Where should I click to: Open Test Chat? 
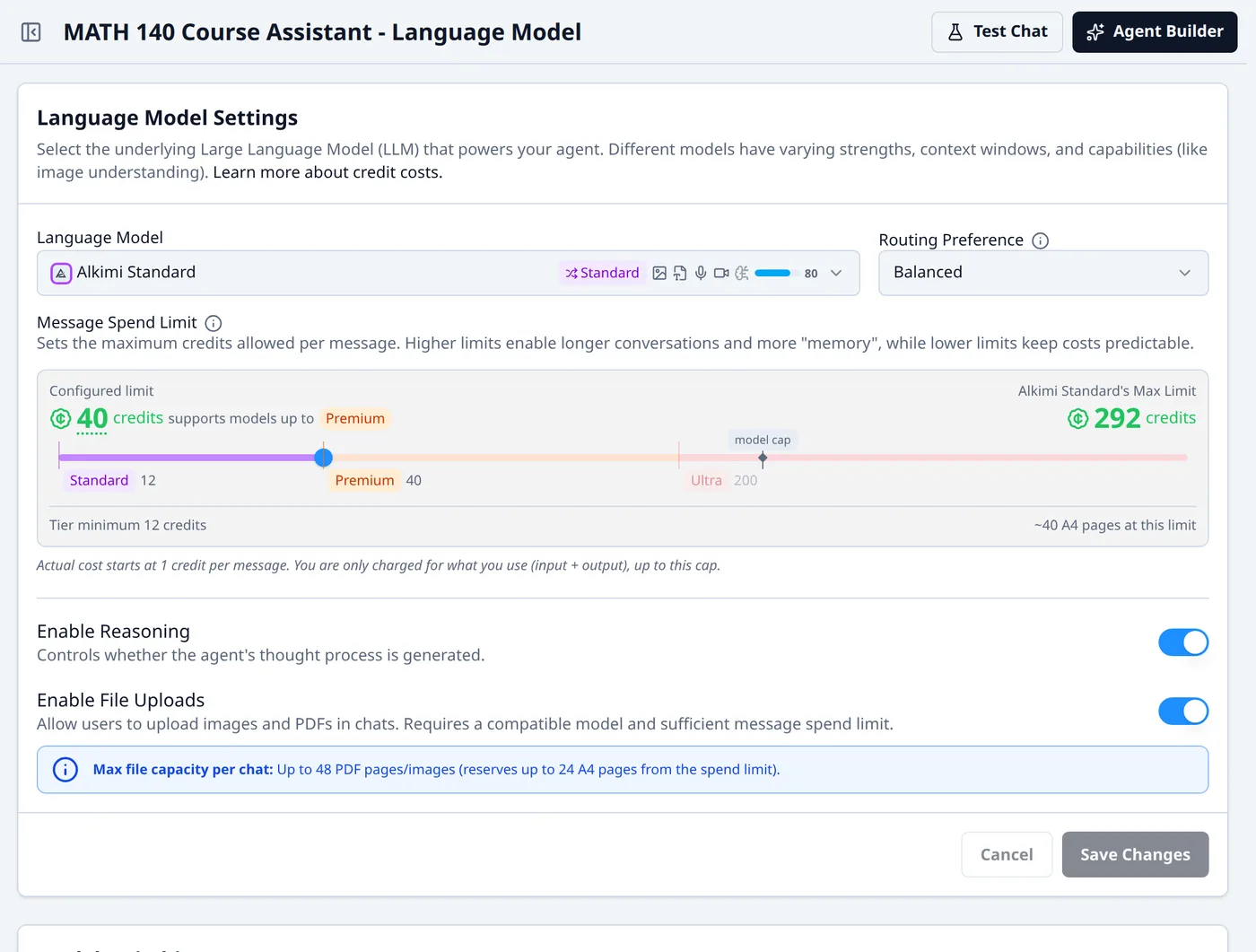997,32
